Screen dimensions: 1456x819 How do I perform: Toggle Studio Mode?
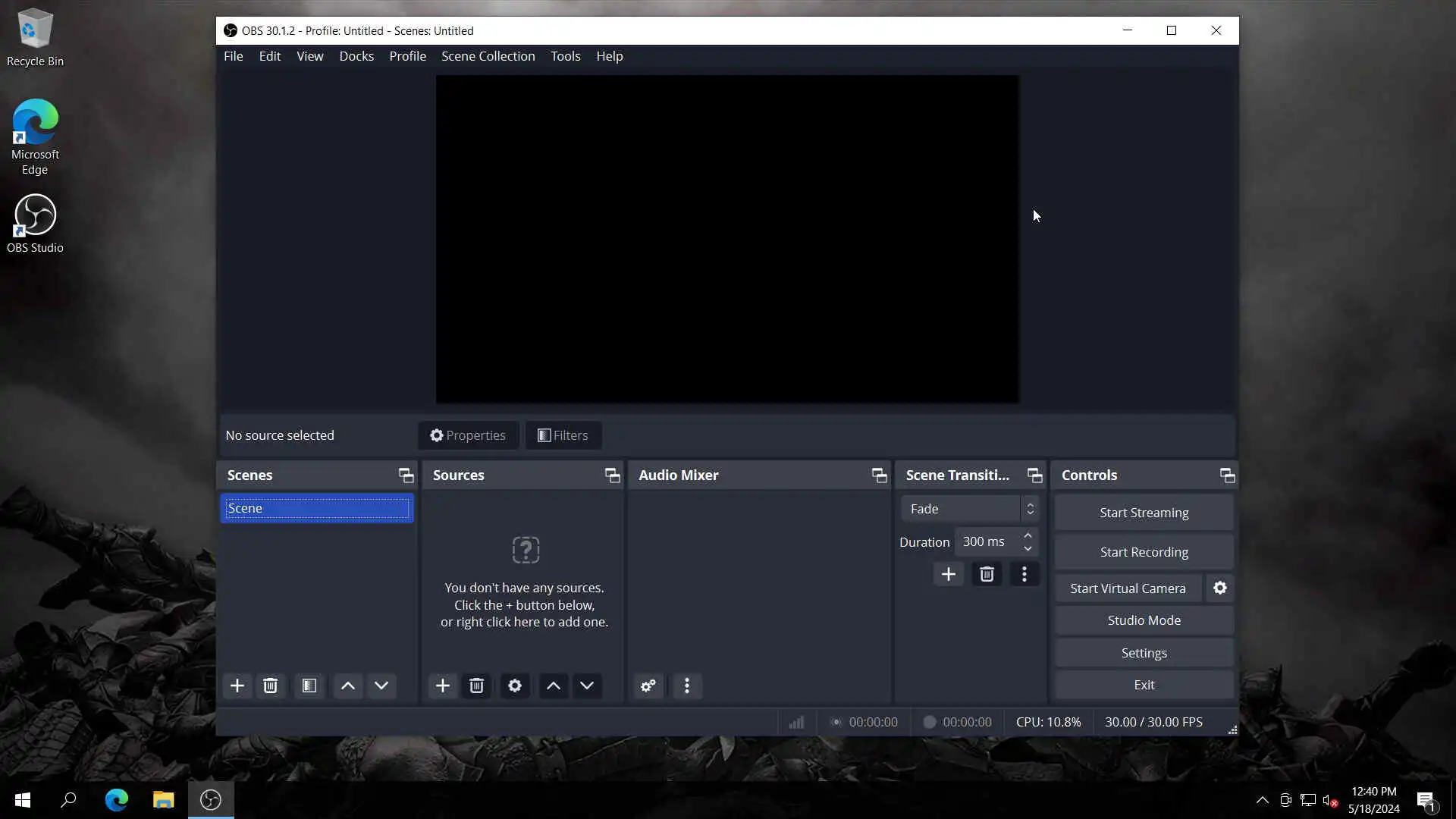pyautogui.click(x=1144, y=620)
